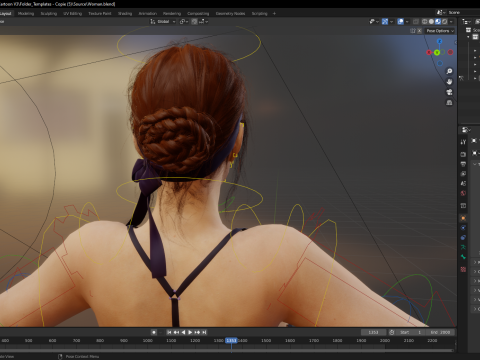
Task: Jump to timeline end frame
Action: pos(204,332)
